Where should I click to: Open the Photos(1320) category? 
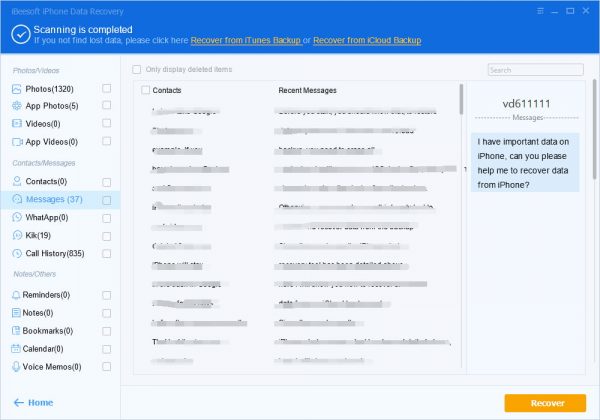tap(49, 89)
